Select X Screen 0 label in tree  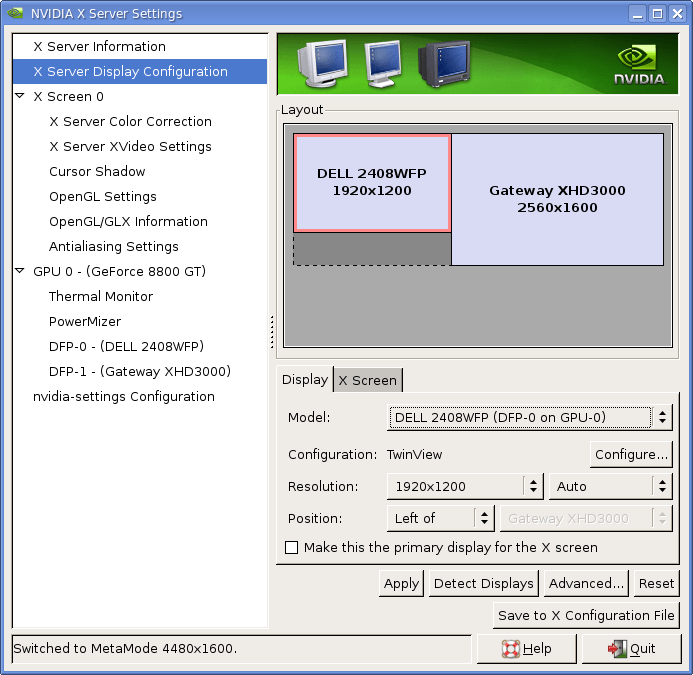[69, 96]
